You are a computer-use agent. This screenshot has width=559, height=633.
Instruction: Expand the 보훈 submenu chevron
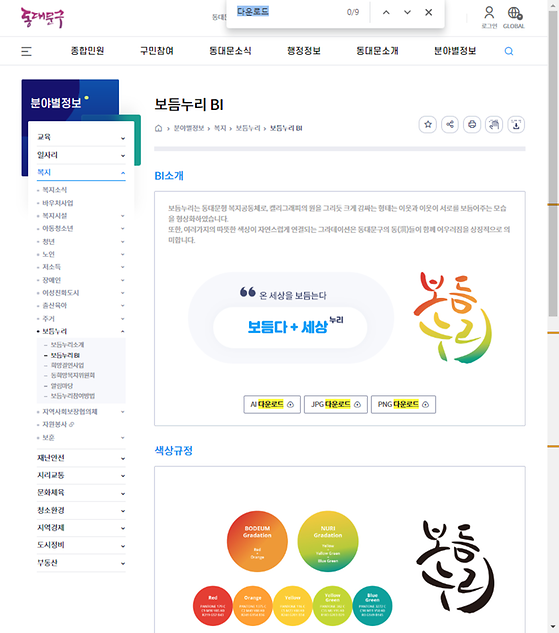click(x=123, y=438)
